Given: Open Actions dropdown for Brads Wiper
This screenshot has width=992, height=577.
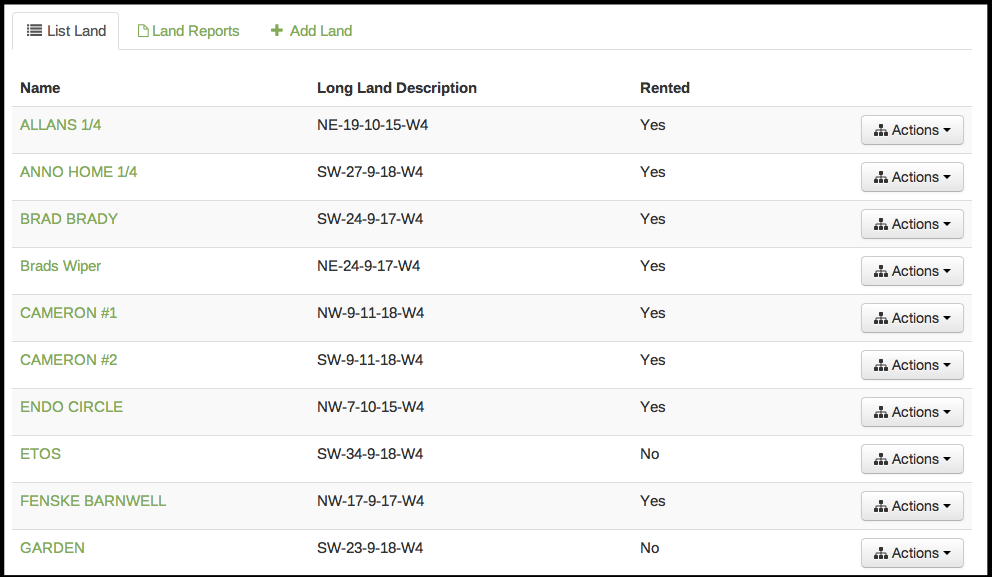Looking at the screenshot, I should point(911,271).
